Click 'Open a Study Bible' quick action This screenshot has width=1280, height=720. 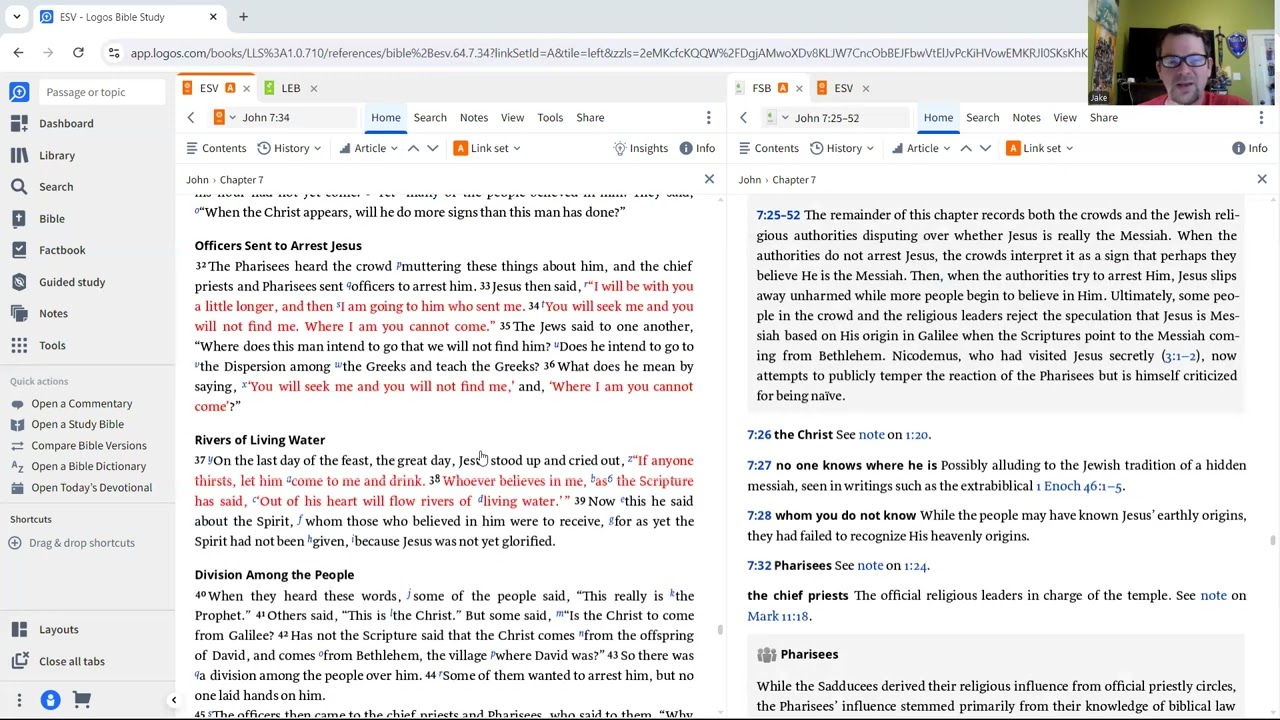coord(67,424)
